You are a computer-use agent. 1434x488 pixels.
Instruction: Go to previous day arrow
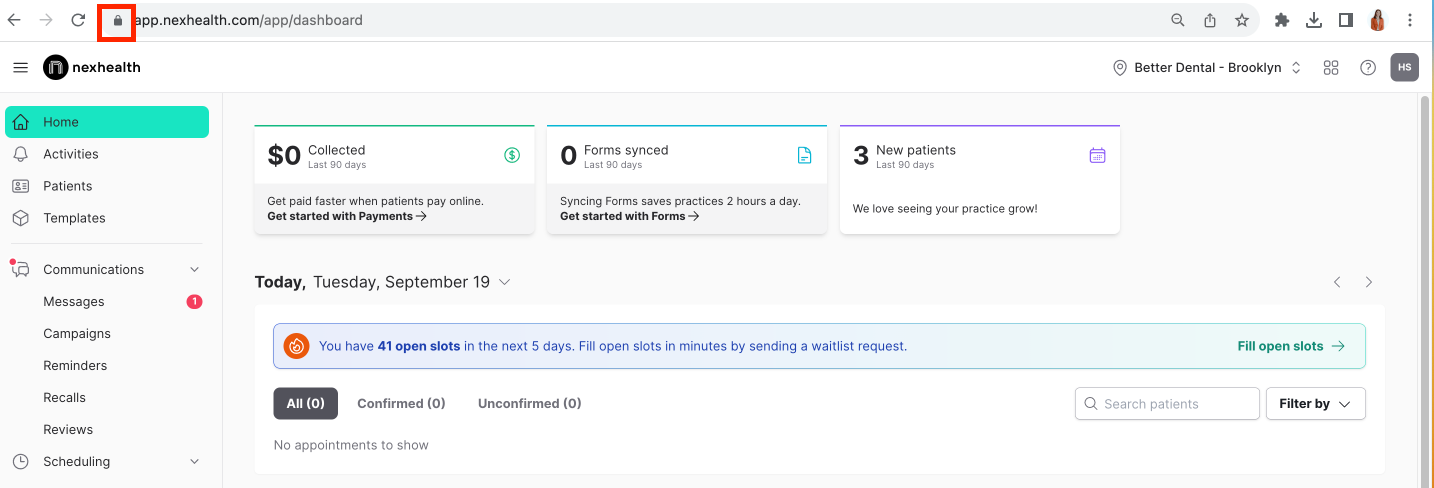pos(1337,282)
